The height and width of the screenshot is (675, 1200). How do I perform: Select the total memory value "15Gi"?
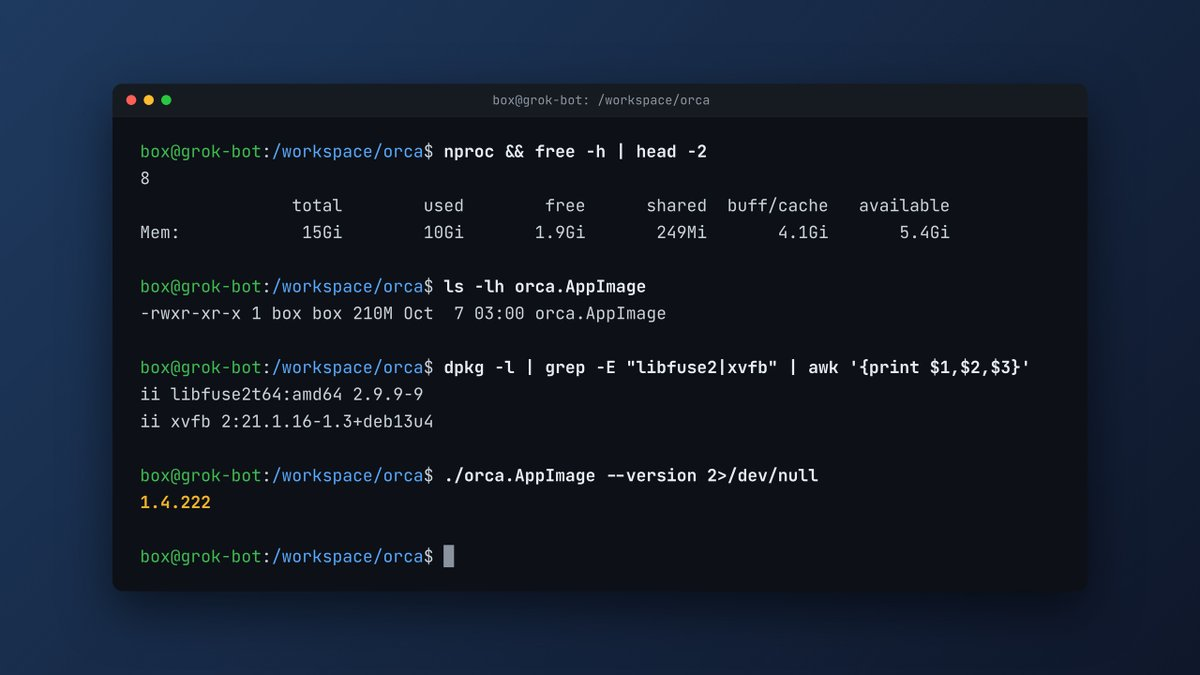point(322,233)
